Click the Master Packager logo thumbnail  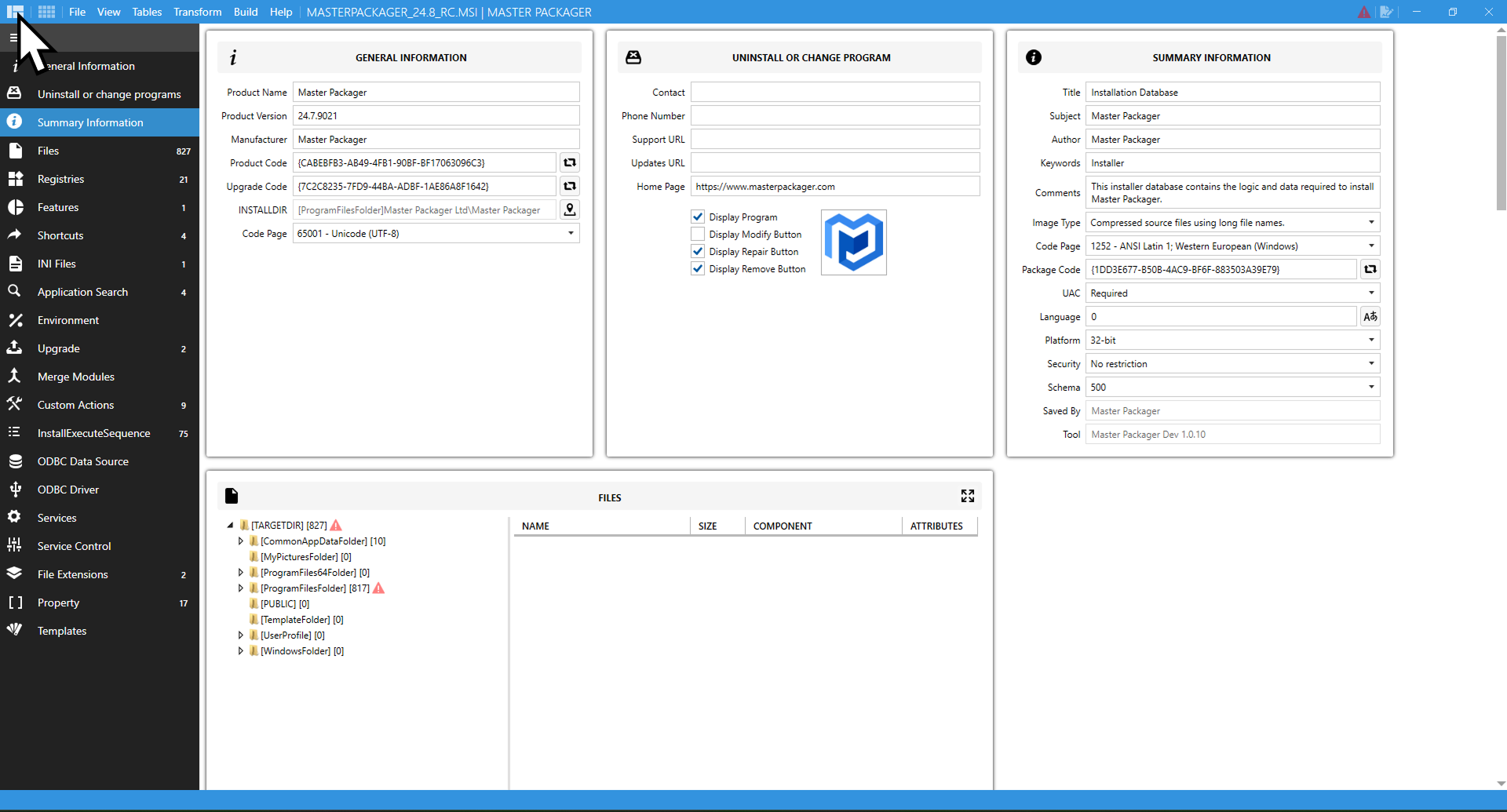(854, 242)
